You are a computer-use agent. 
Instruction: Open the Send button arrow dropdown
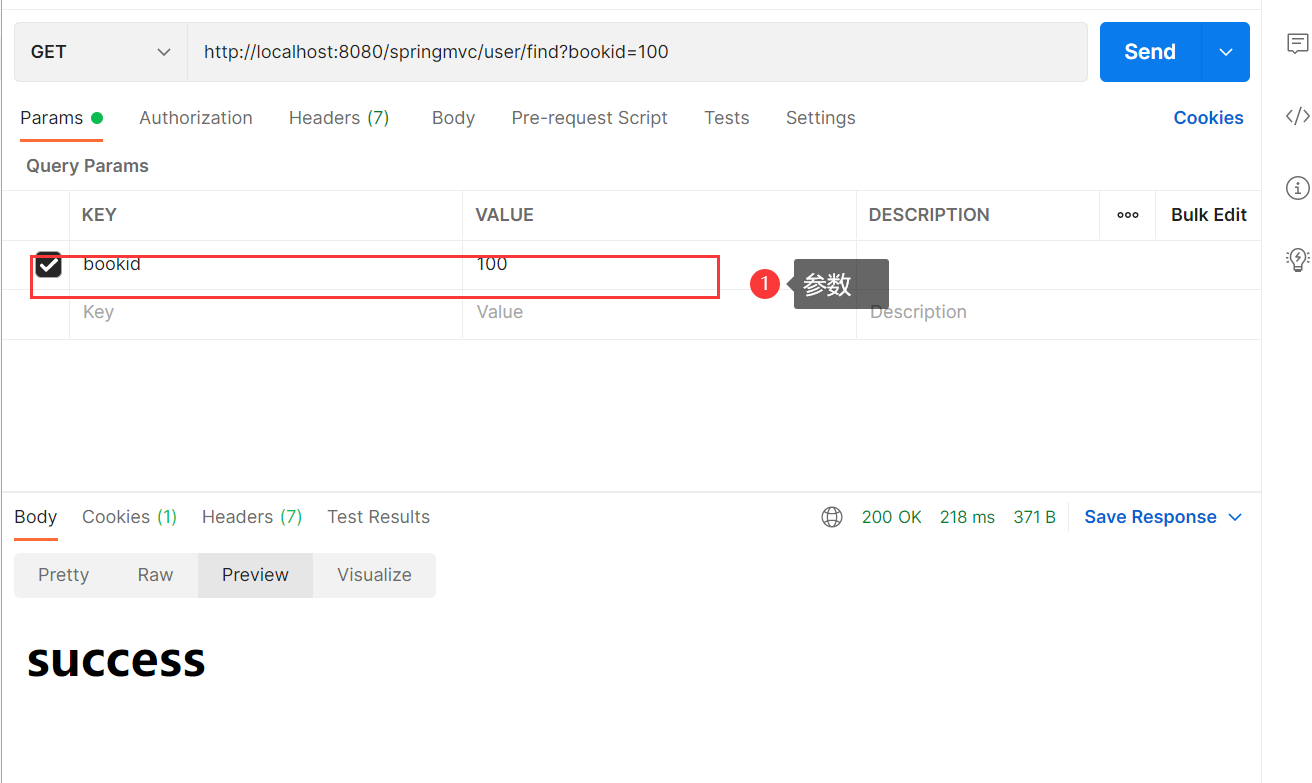1226,52
